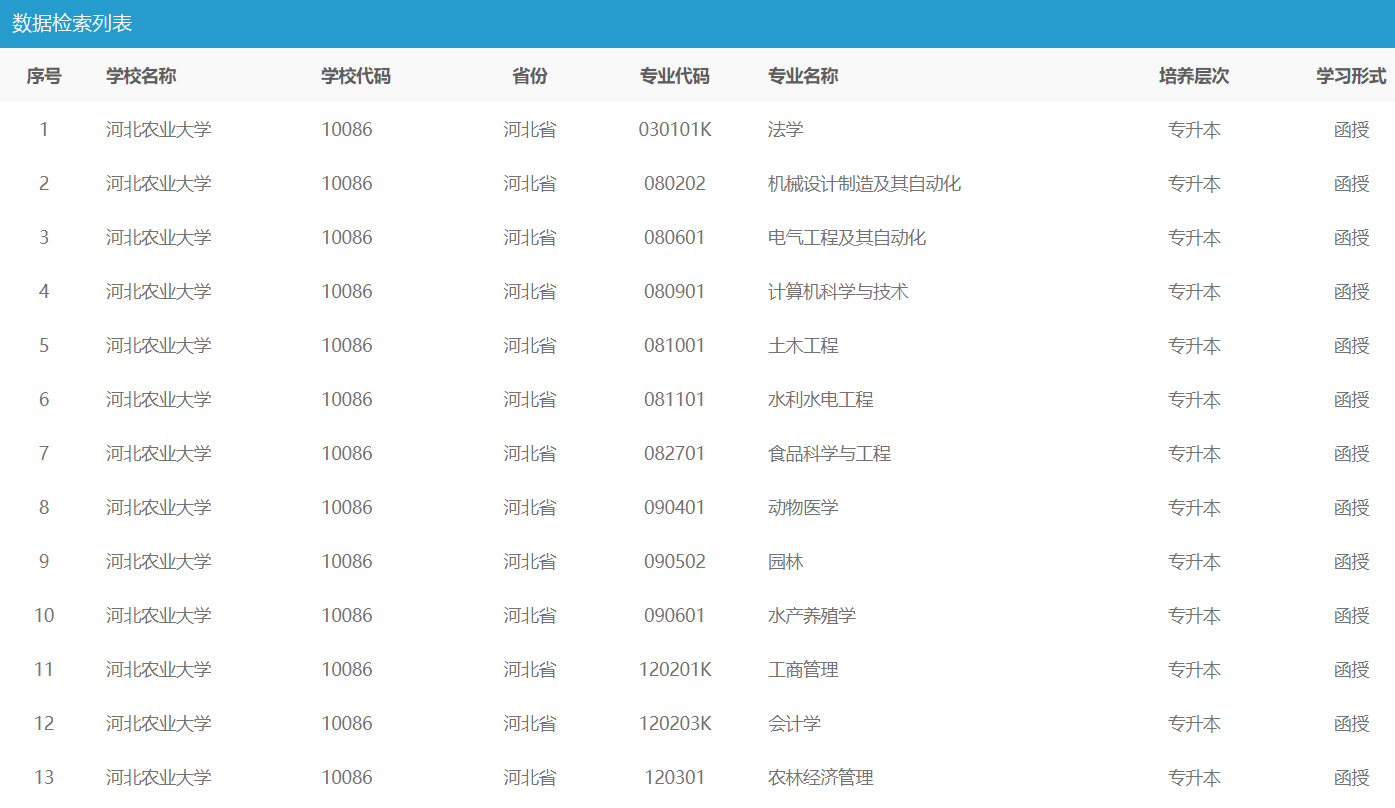
Task: Click sequence number 13
Action: [x=44, y=778]
